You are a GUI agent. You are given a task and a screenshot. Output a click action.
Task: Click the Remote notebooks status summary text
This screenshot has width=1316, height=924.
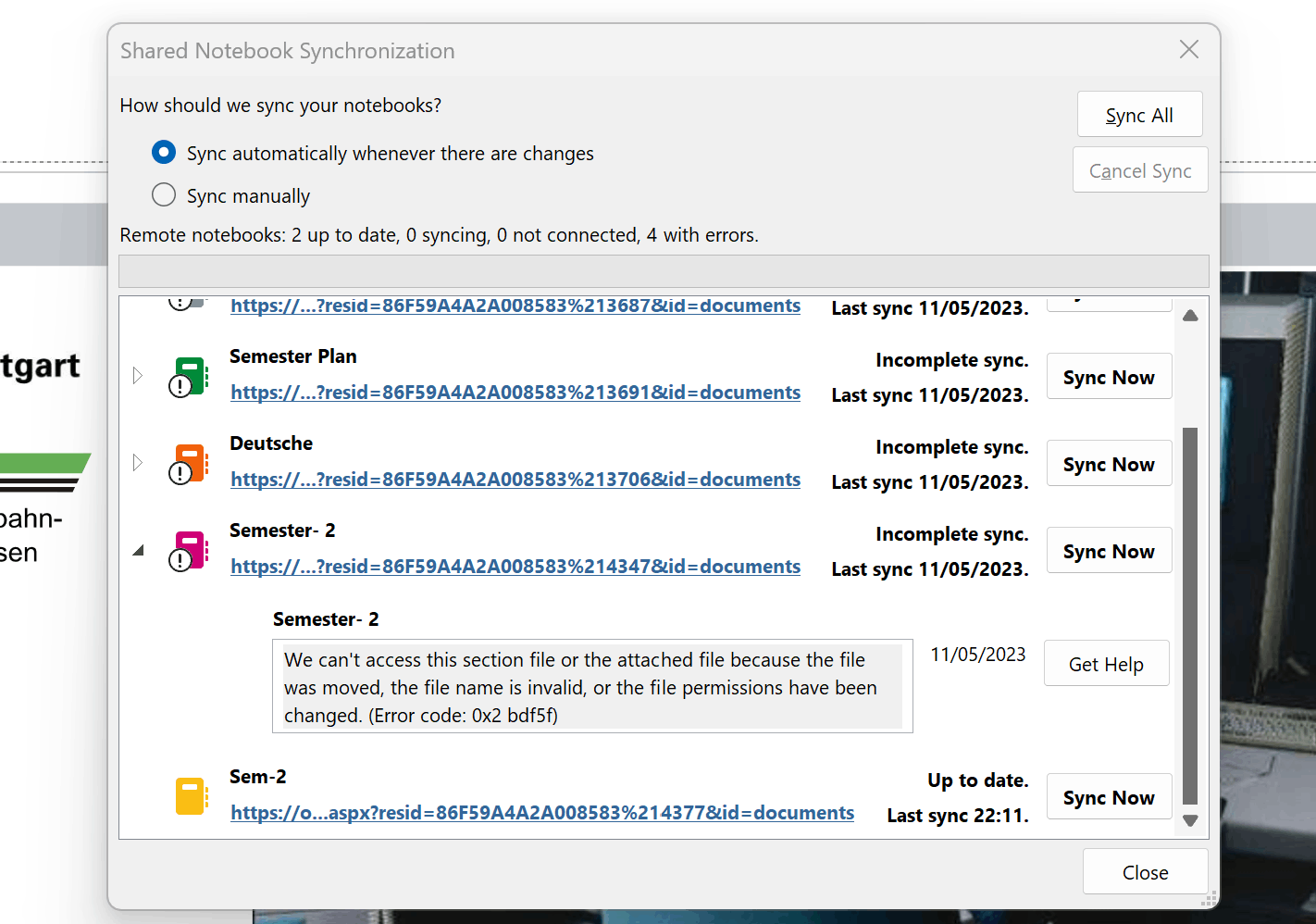pos(439,235)
